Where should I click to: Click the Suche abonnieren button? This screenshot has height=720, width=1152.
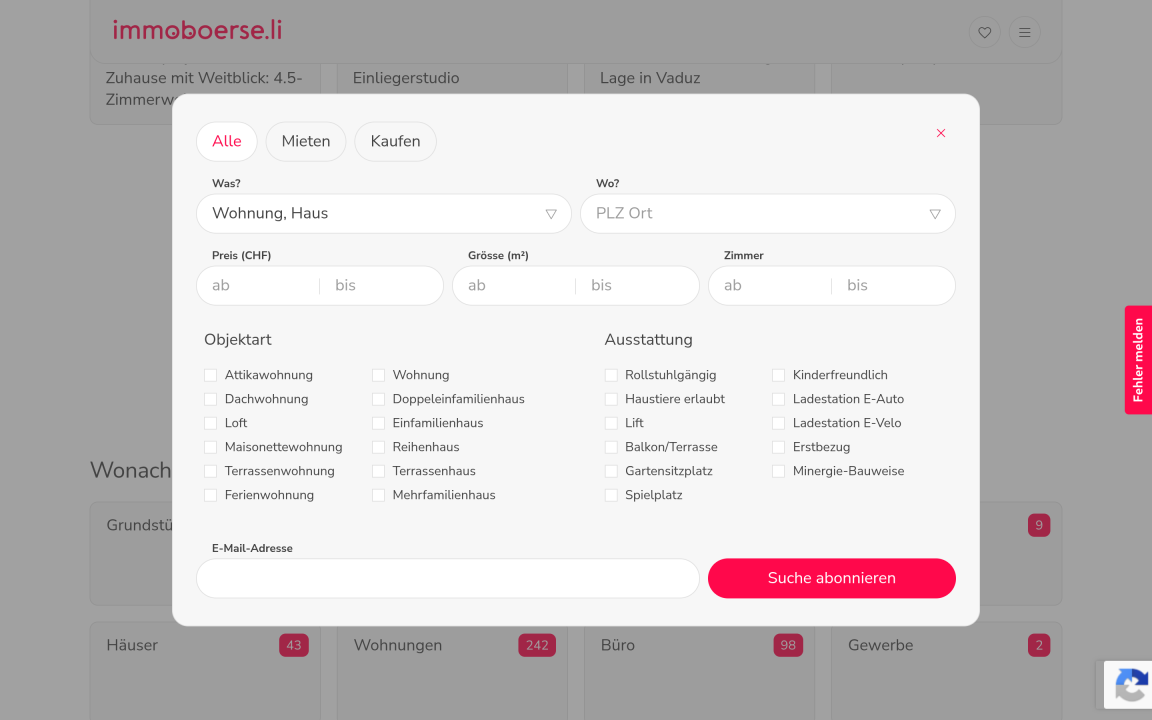(x=832, y=578)
